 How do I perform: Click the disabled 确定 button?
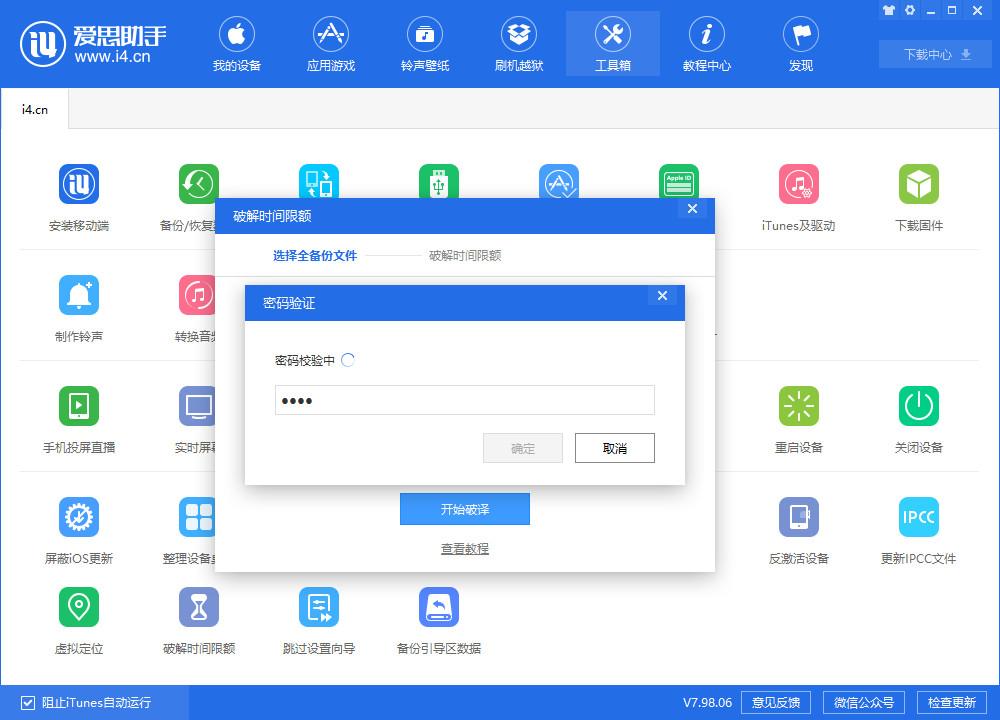point(523,448)
